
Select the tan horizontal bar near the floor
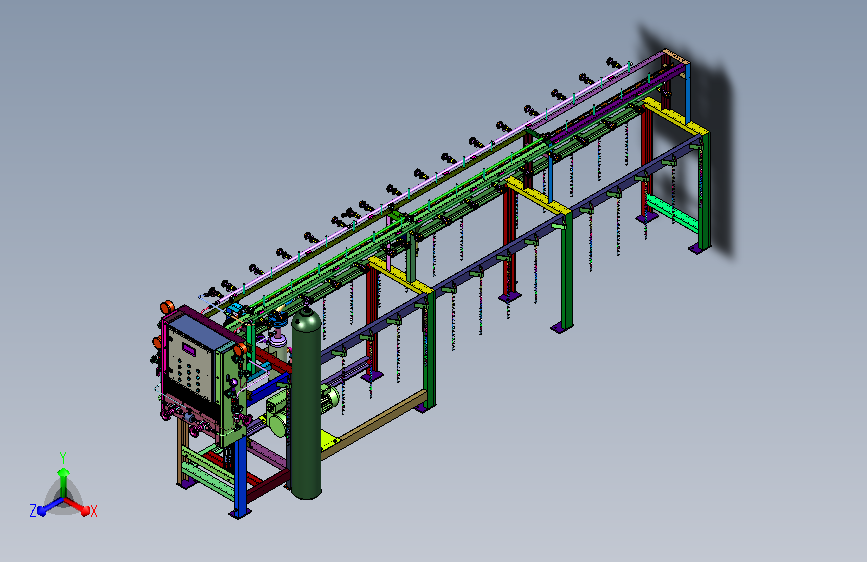pyautogui.click(x=376, y=422)
